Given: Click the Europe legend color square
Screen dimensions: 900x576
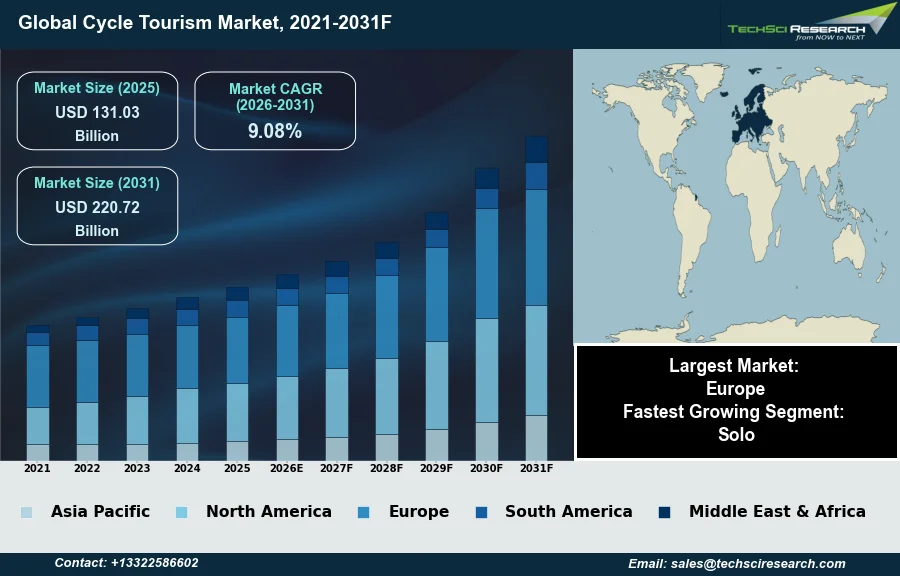Looking at the screenshot, I should (363, 512).
